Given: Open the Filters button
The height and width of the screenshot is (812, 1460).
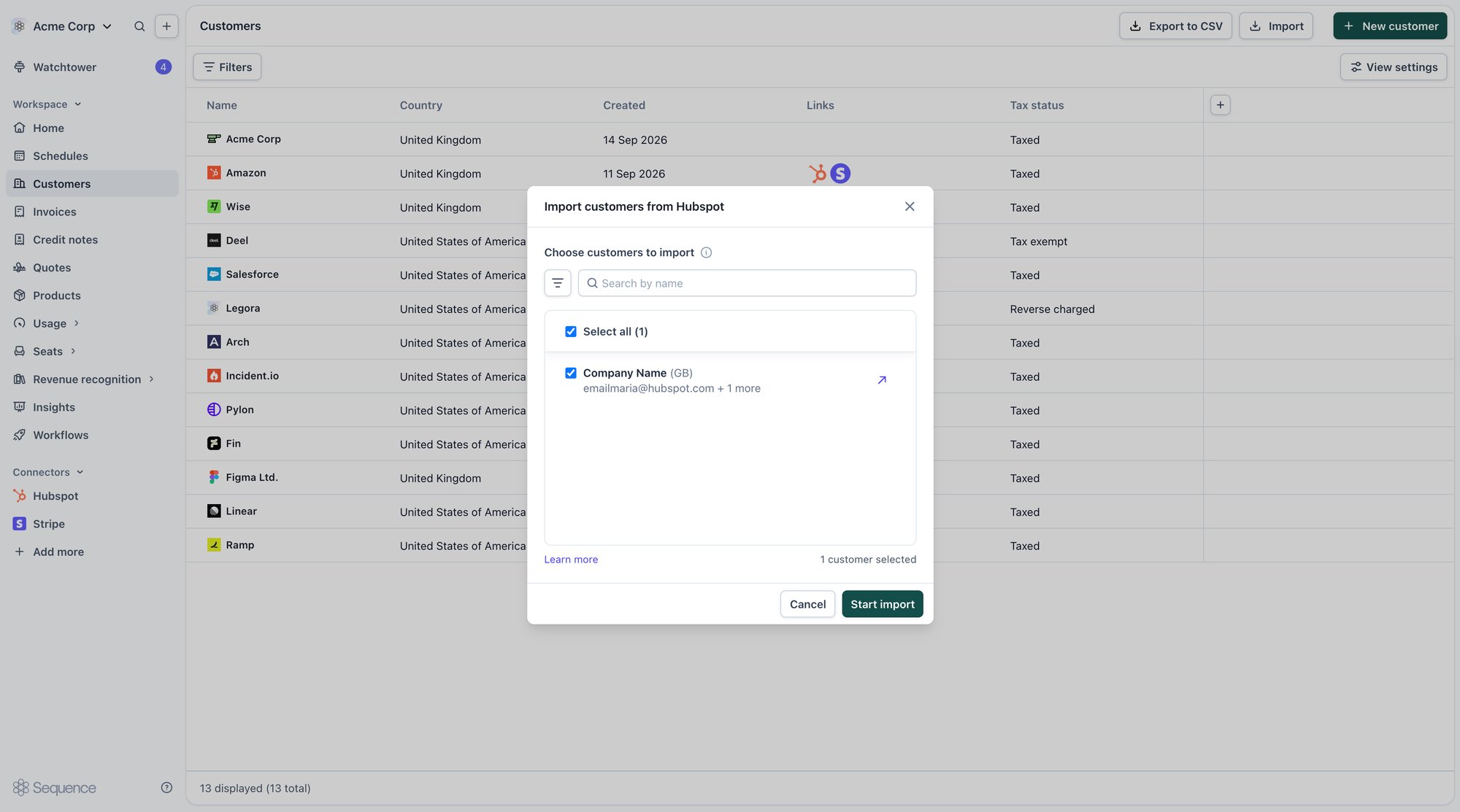Looking at the screenshot, I should [227, 67].
